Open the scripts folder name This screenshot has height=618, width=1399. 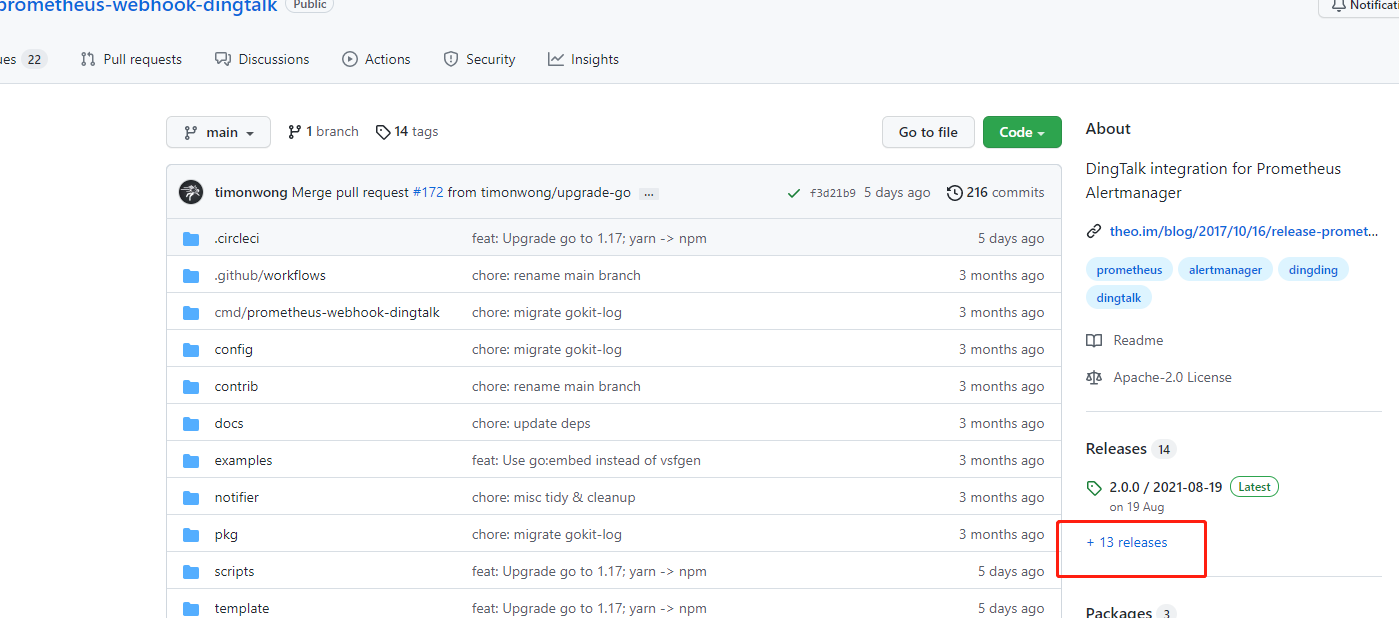click(x=234, y=571)
